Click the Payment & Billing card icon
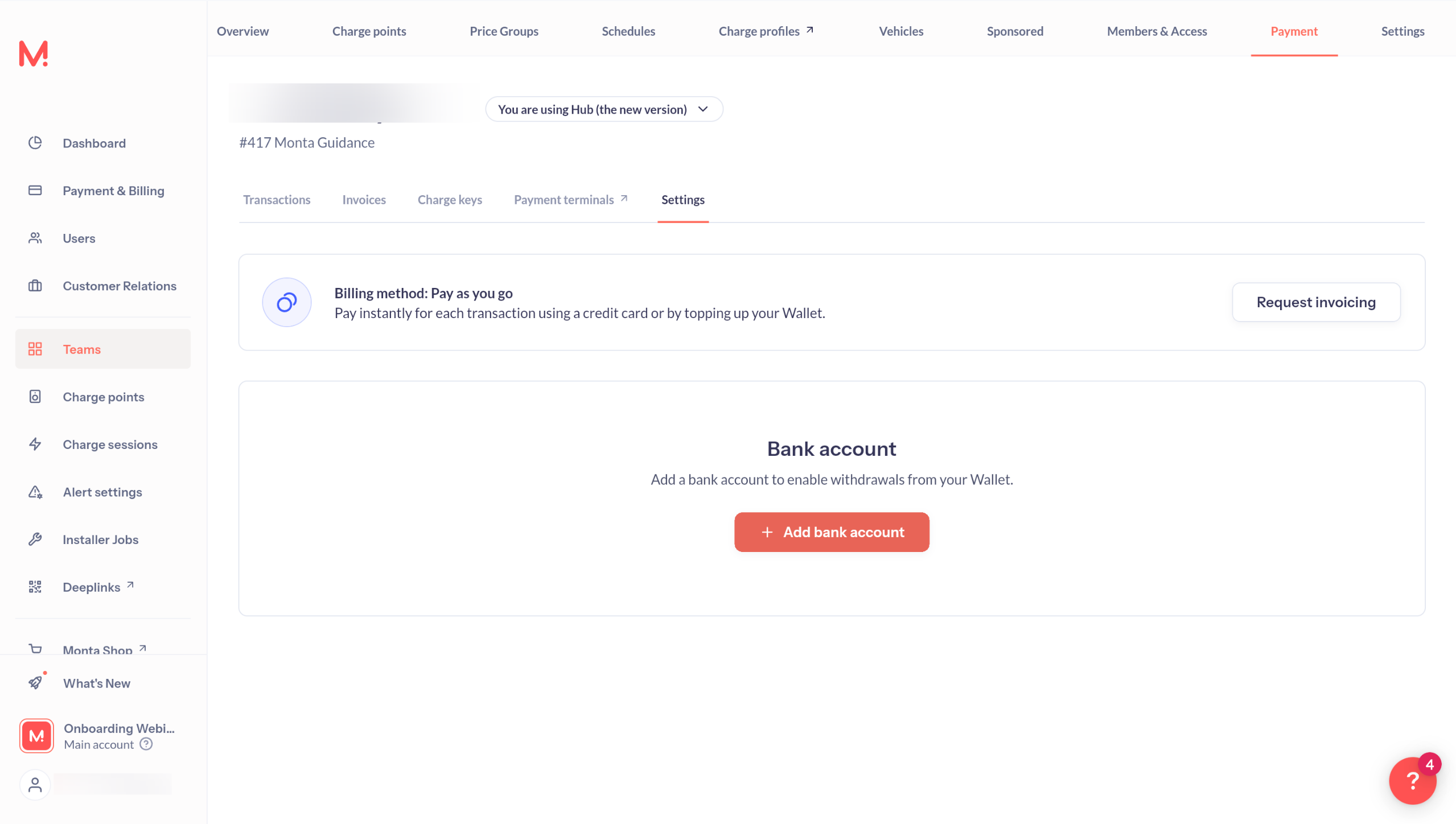This screenshot has width=1456, height=824. click(35, 190)
